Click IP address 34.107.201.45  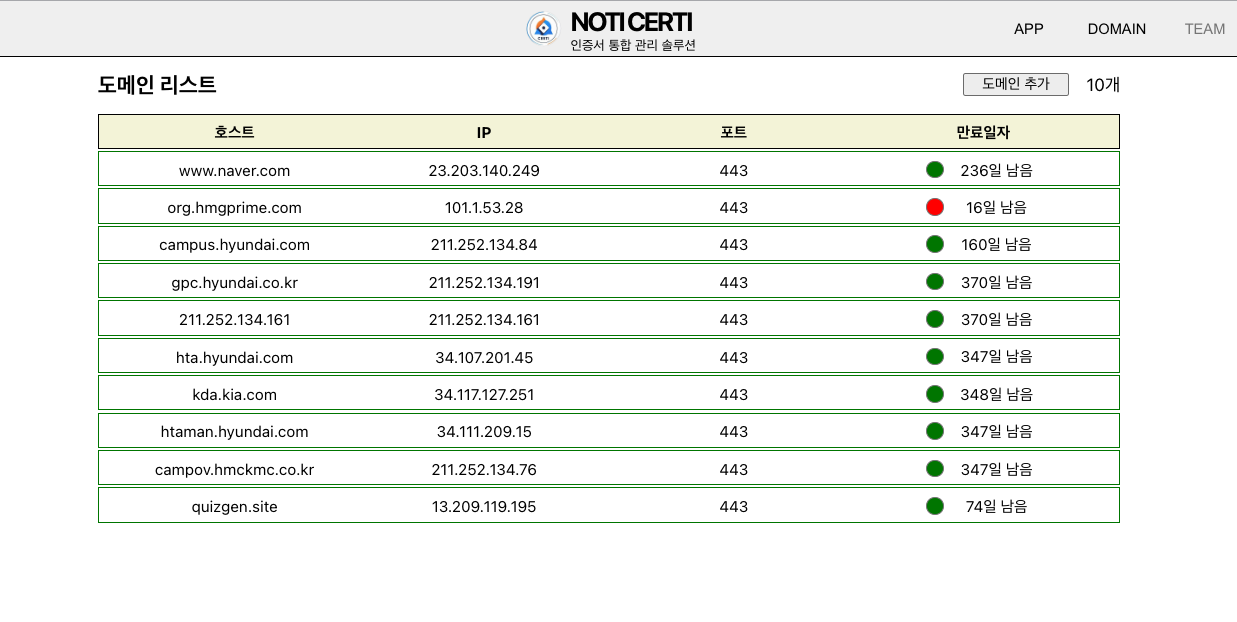coord(484,358)
